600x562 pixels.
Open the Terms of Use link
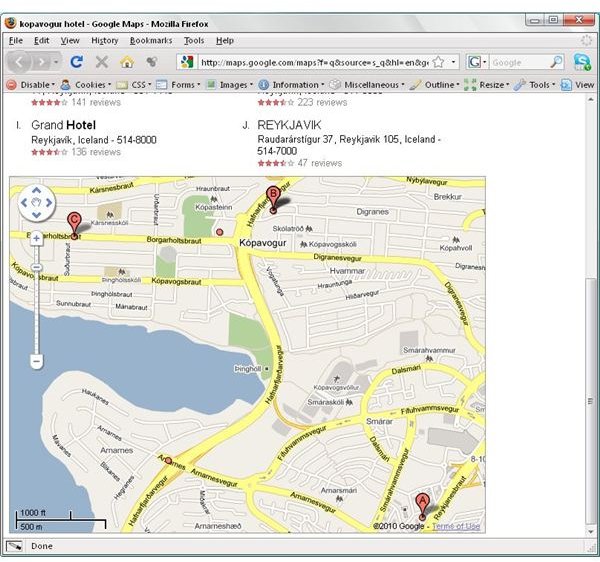point(456,526)
